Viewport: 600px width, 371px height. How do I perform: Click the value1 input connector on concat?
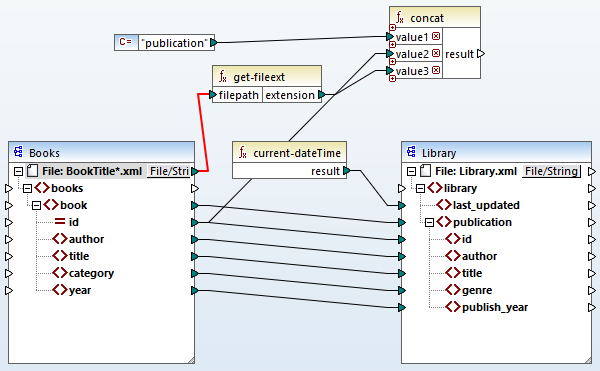[390, 37]
